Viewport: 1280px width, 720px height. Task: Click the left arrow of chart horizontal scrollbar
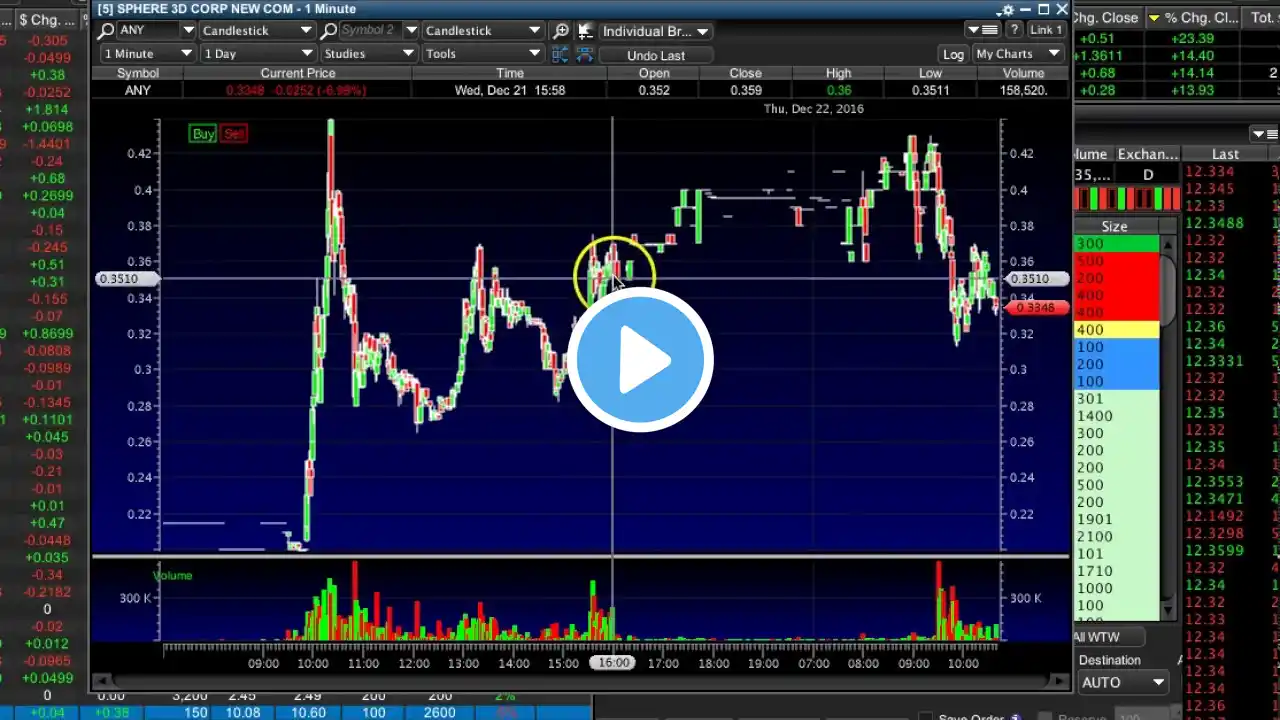tap(100, 681)
